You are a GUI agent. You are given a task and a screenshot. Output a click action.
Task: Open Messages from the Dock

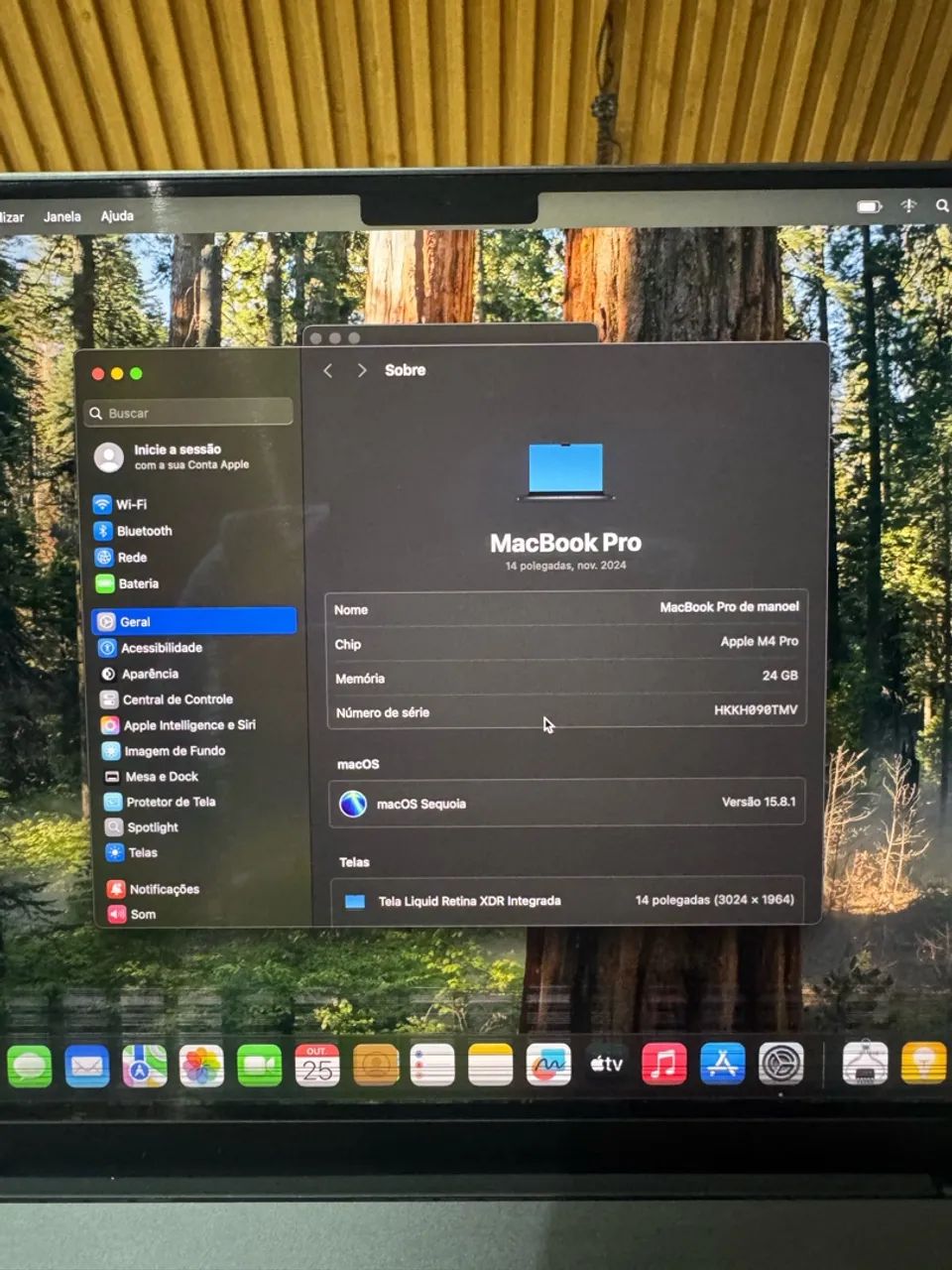point(30,1066)
